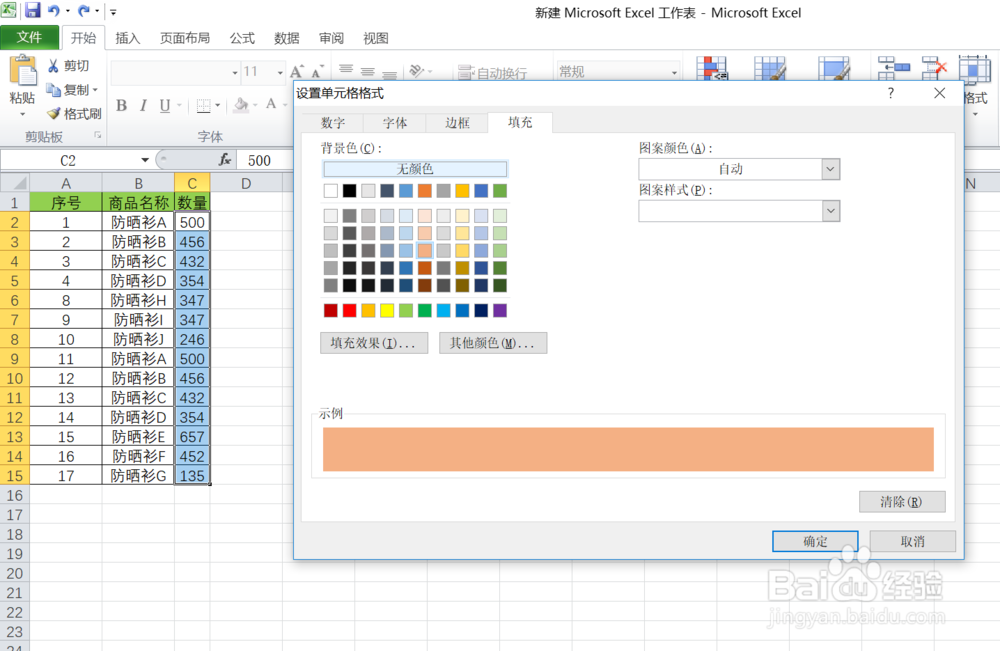Open the 字体 tab in format dialog

click(x=395, y=122)
